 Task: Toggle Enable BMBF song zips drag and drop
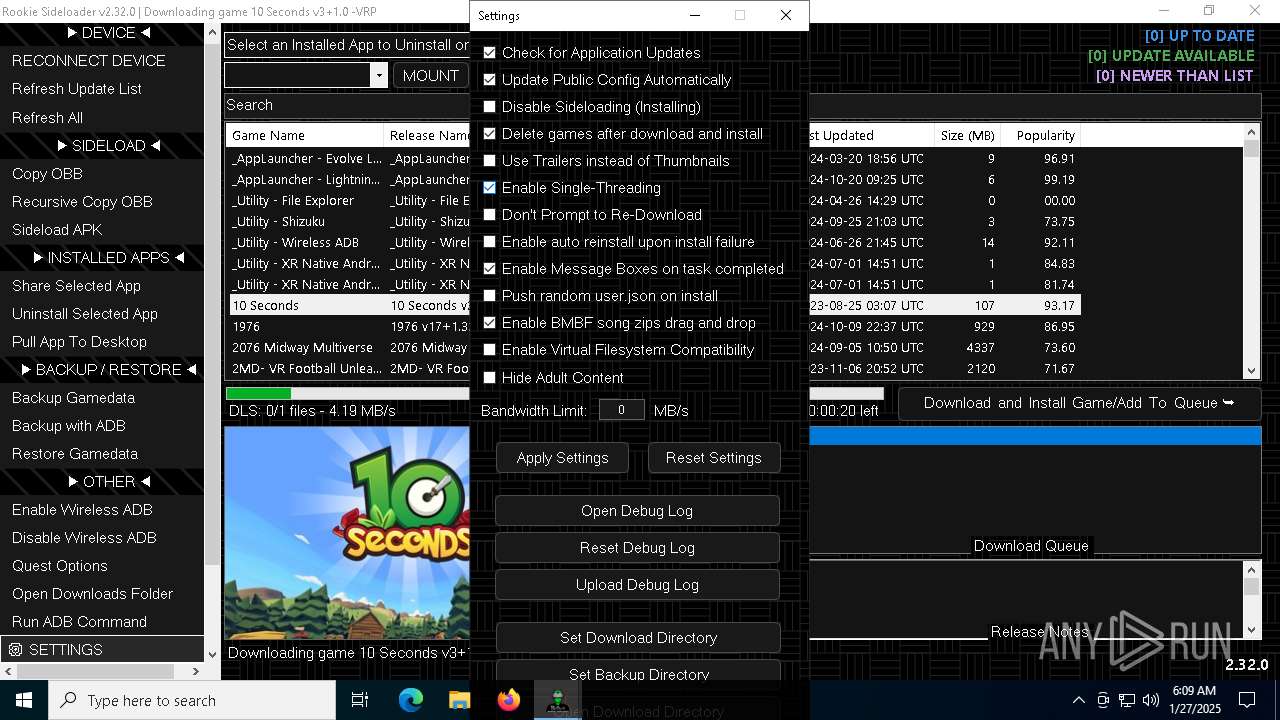[490, 322]
